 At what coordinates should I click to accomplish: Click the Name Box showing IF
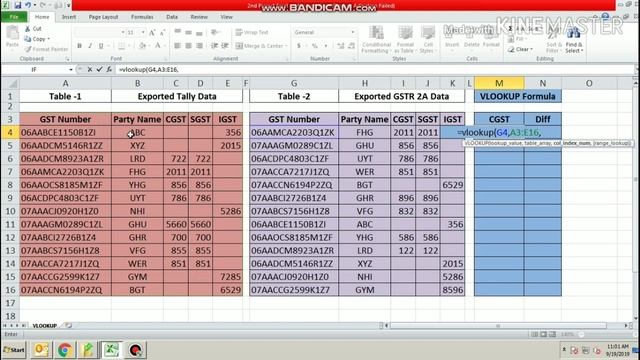pyautogui.click(x=34, y=70)
